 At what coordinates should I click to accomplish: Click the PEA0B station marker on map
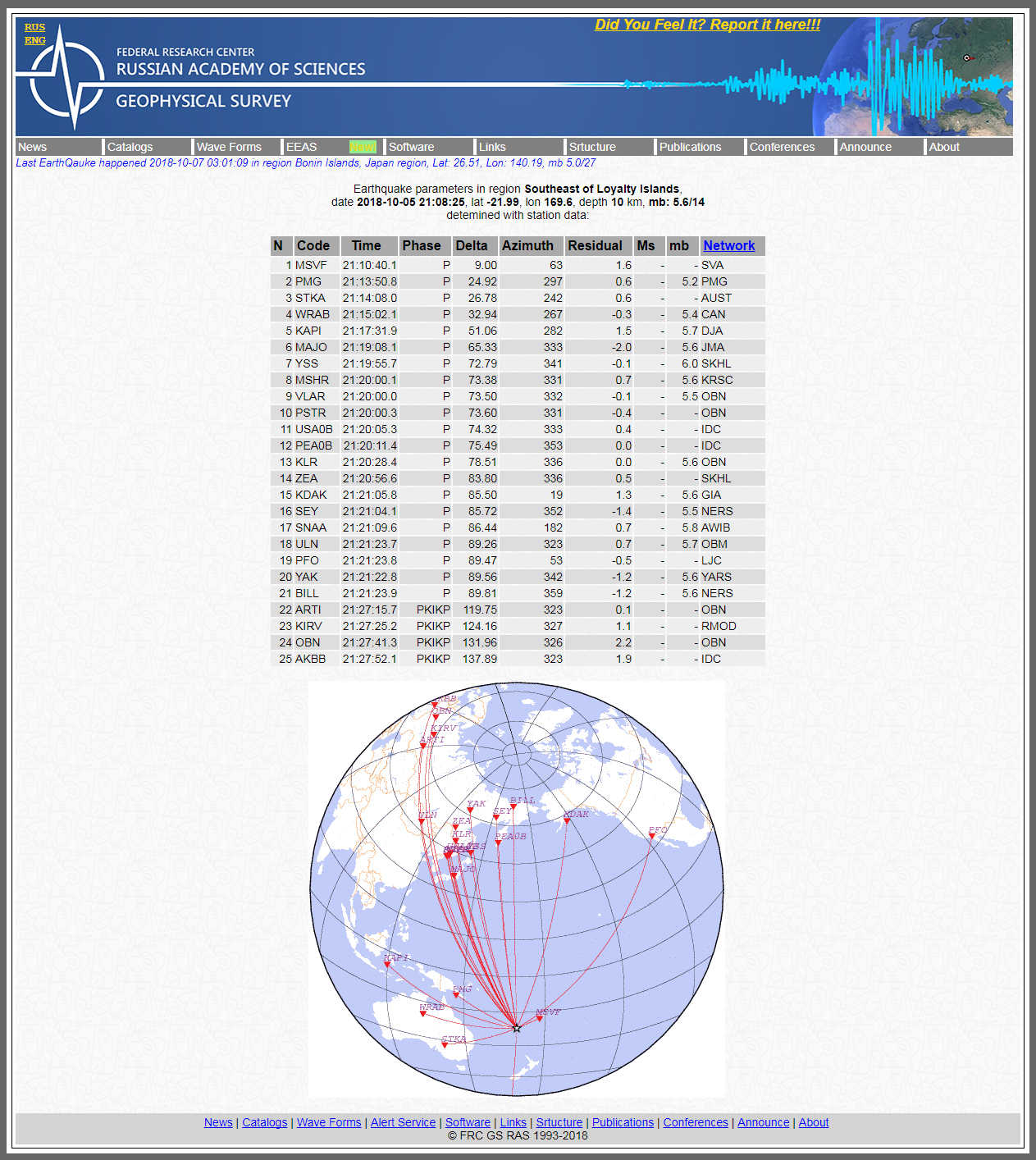click(x=498, y=843)
